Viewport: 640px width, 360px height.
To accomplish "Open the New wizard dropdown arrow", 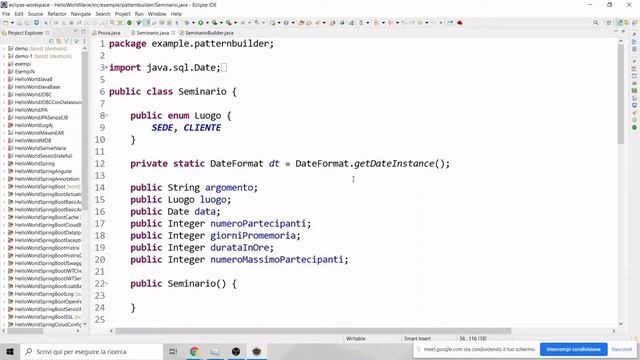I will (x=12, y=23).
